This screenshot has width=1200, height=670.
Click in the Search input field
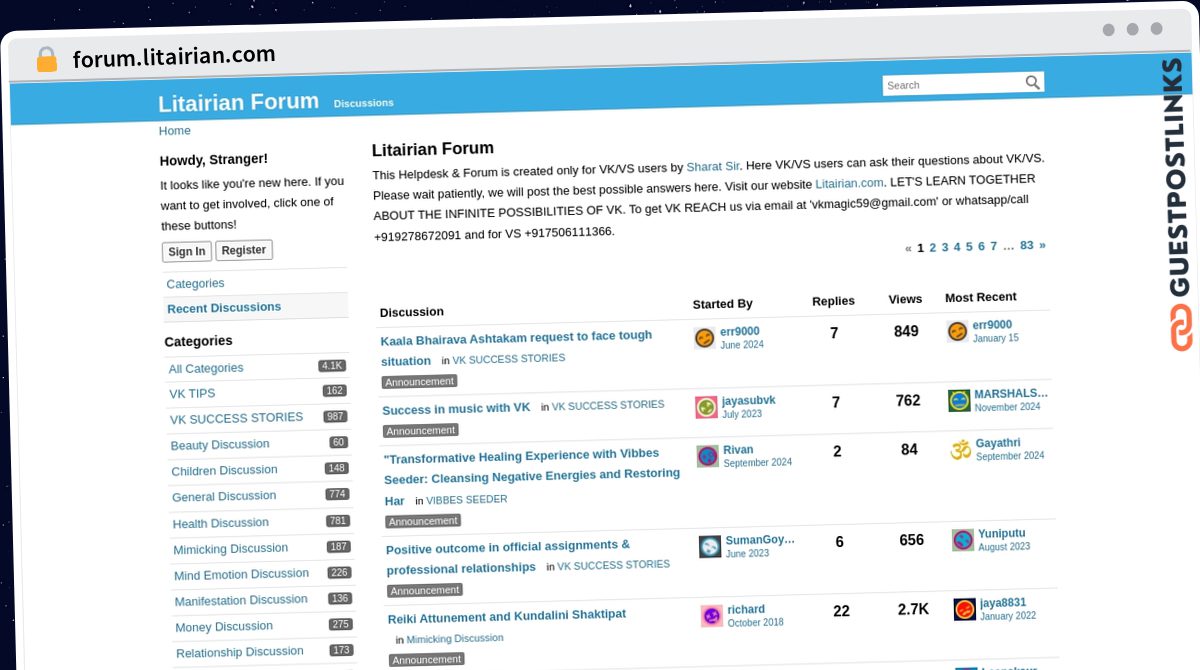point(953,85)
